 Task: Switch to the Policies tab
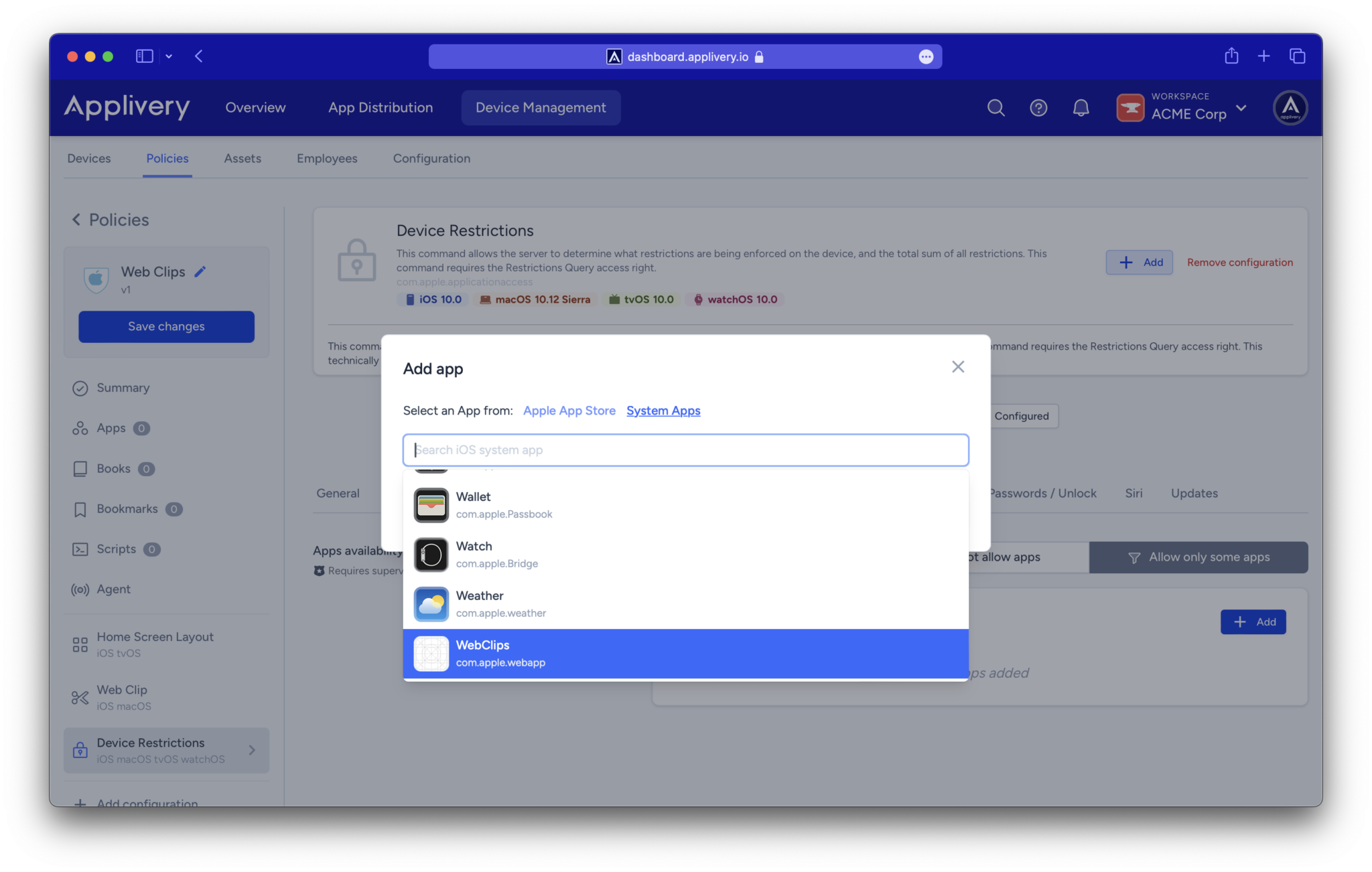point(167,158)
